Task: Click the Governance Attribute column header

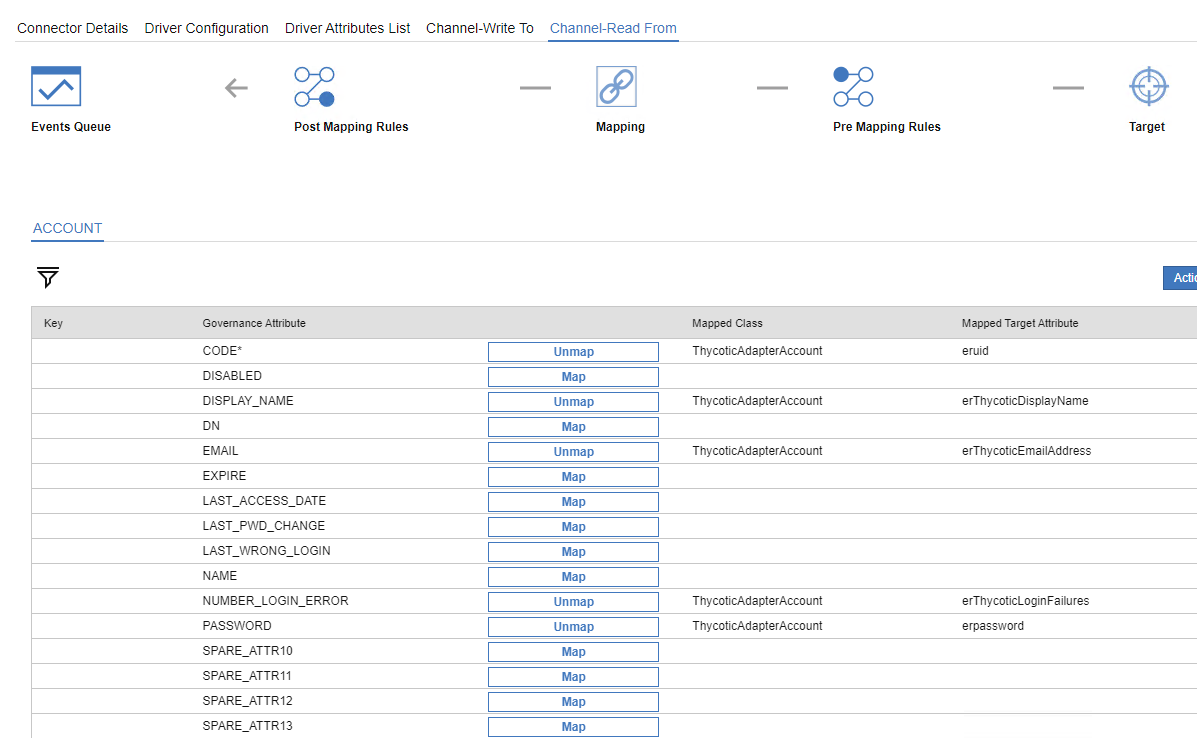Action: 254,323
